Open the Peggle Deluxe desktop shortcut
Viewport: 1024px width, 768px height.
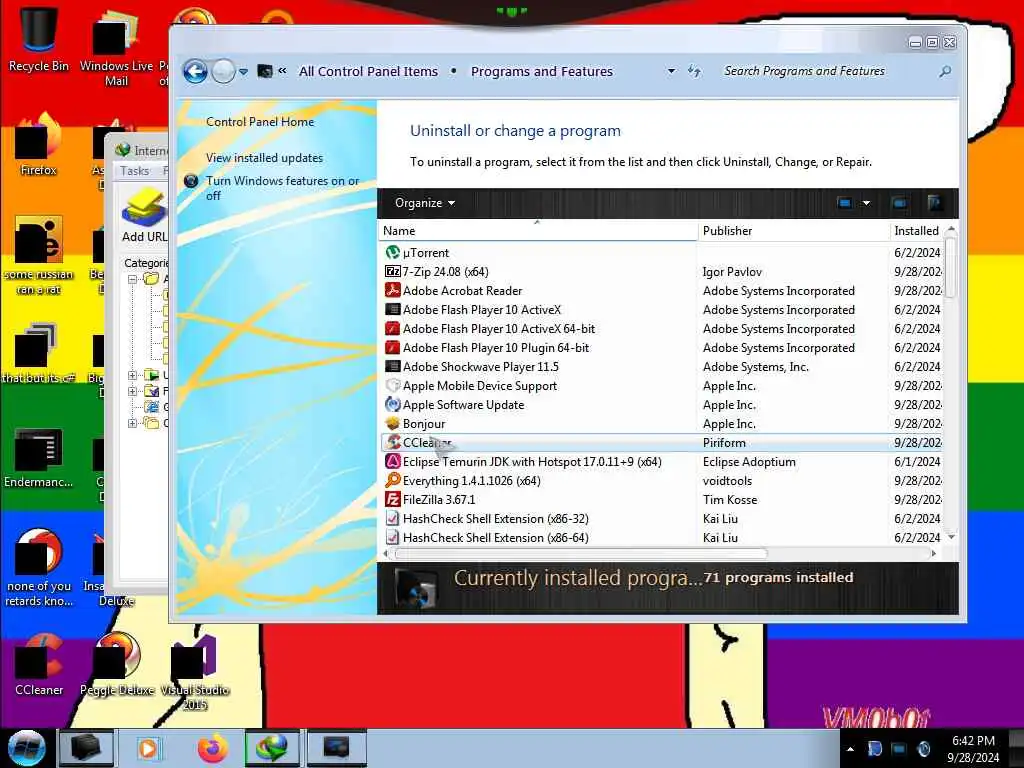[x=117, y=664]
